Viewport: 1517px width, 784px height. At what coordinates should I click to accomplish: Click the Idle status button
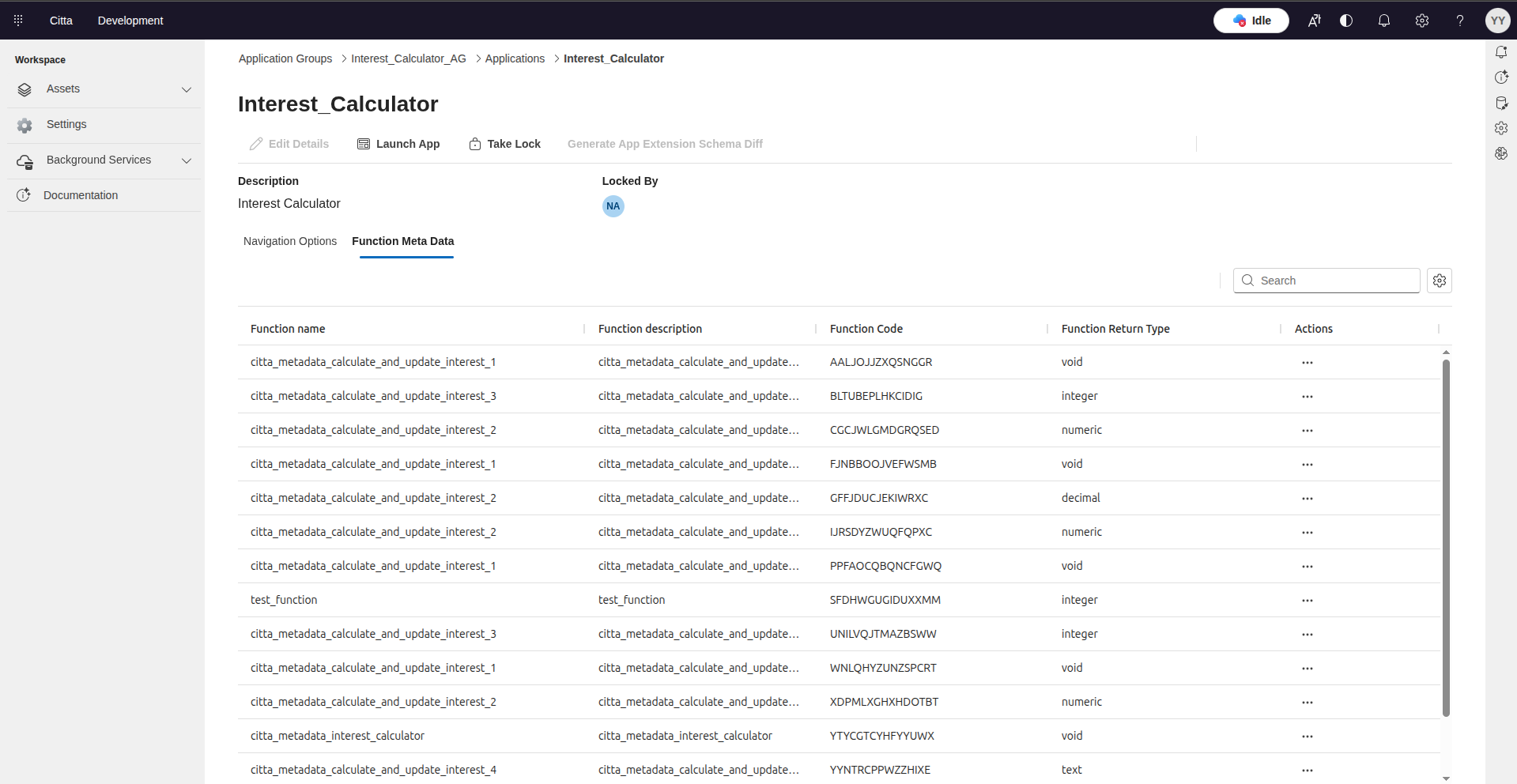pyautogui.click(x=1251, y=21)
